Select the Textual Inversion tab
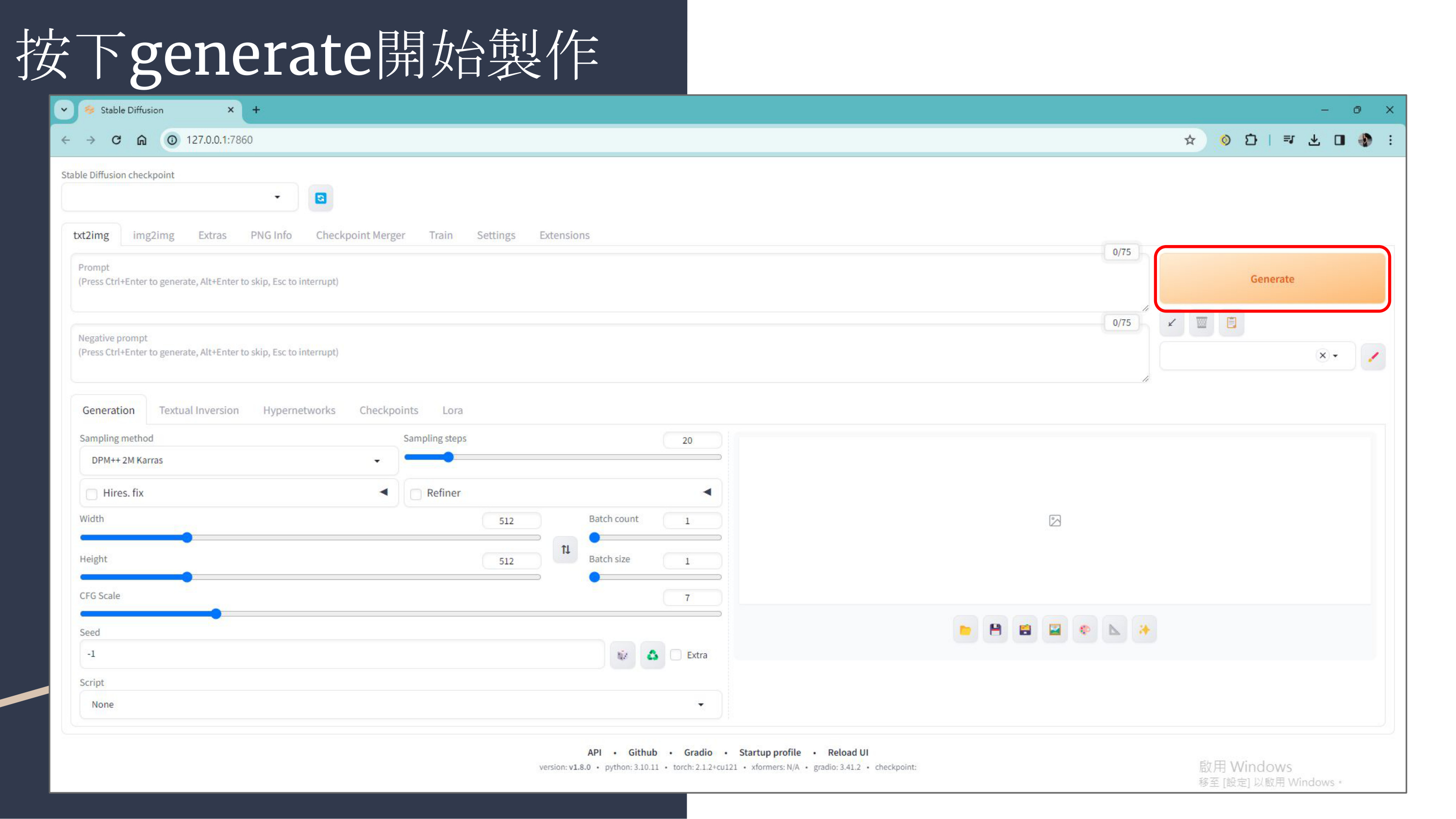The image size is (1456, 819). click(x=199, y=410)
